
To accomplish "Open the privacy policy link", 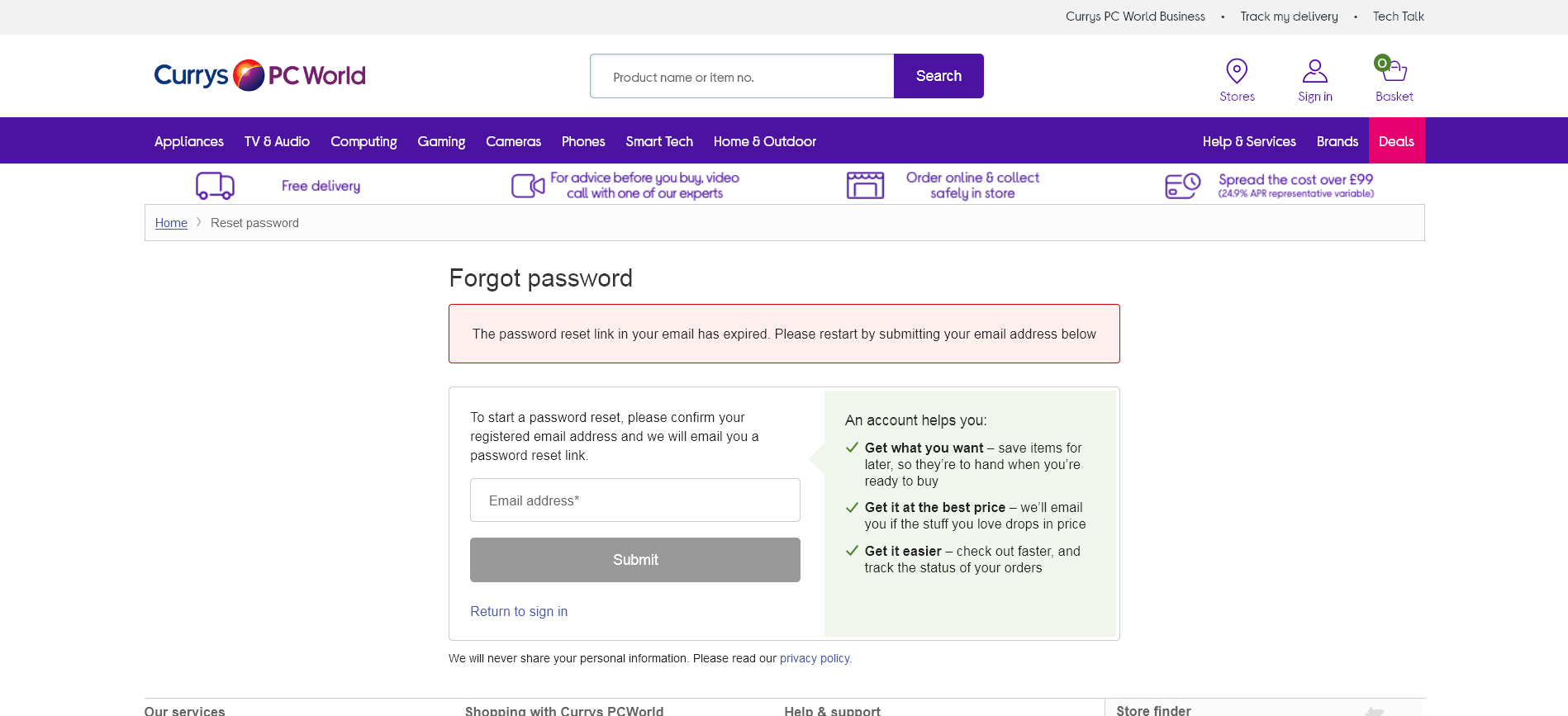I will coord(815,659).
